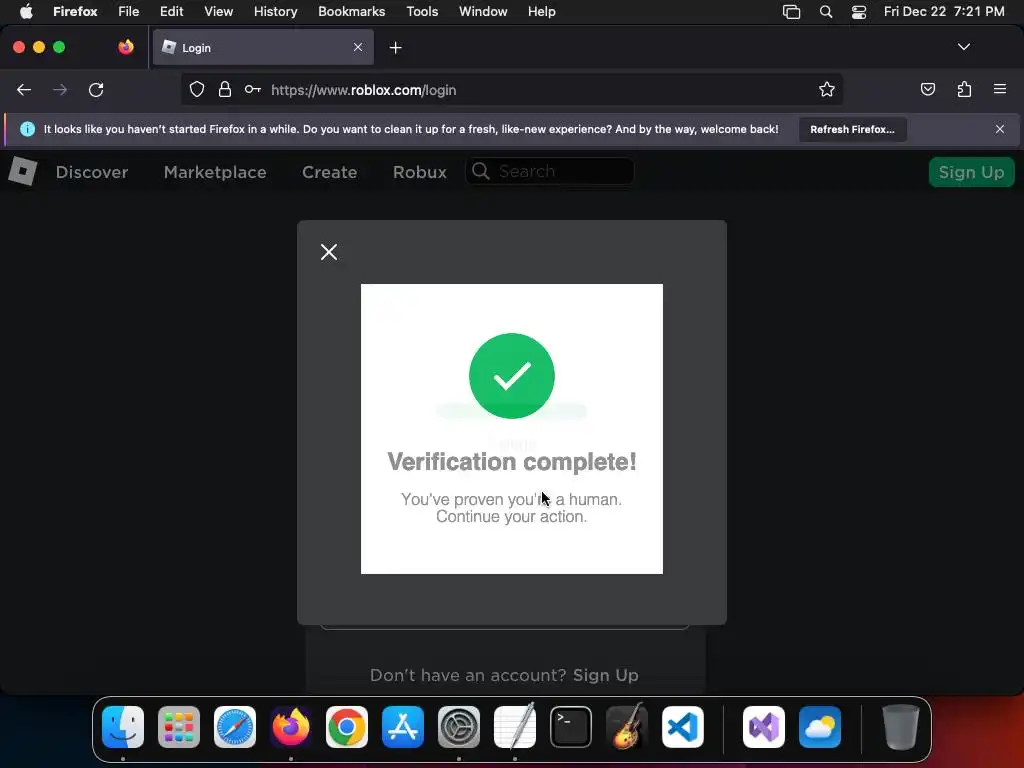1024x768 pixels.
Task: Open the Apple menu
Action: pyautogui.click(x=25, y=11)
